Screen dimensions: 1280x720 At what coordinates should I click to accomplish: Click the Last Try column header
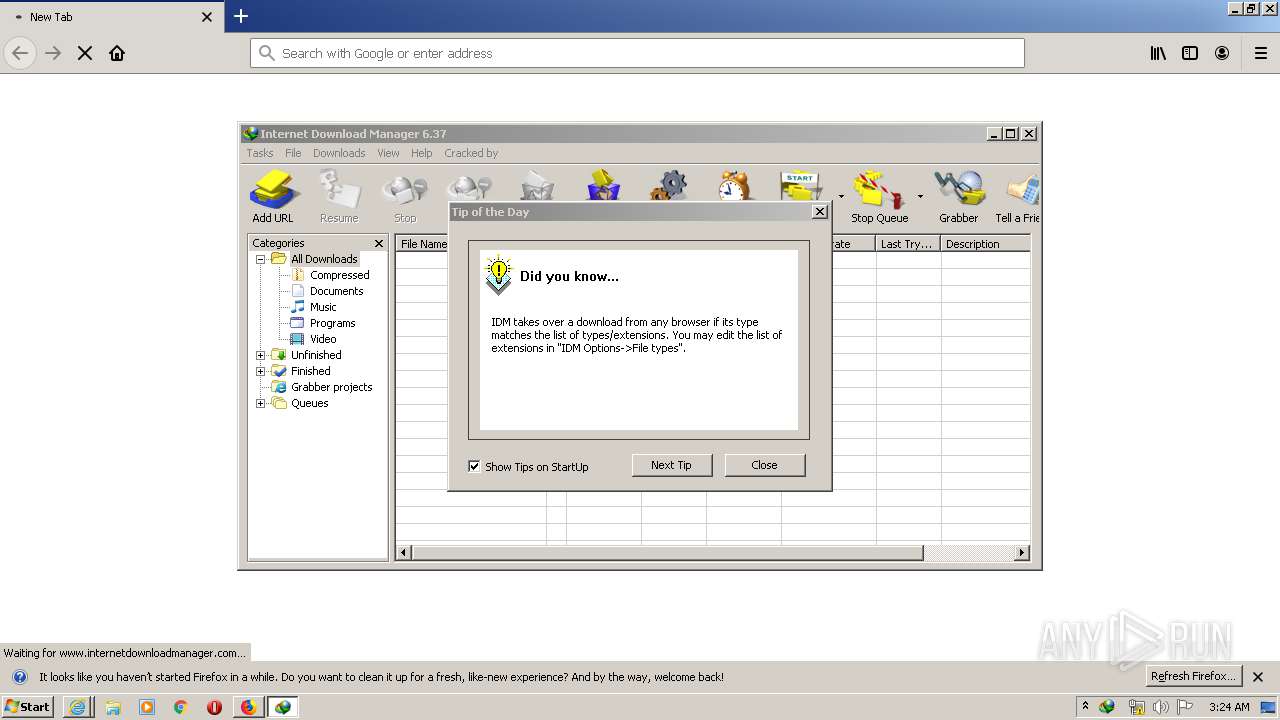908,244
